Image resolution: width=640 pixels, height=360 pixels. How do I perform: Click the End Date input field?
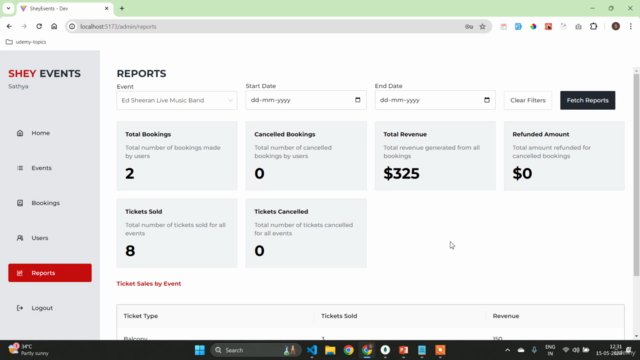click(435, 100)
